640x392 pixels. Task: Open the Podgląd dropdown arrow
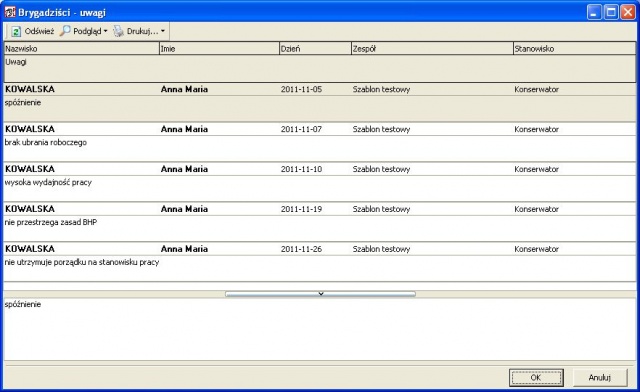click(105, 31)
